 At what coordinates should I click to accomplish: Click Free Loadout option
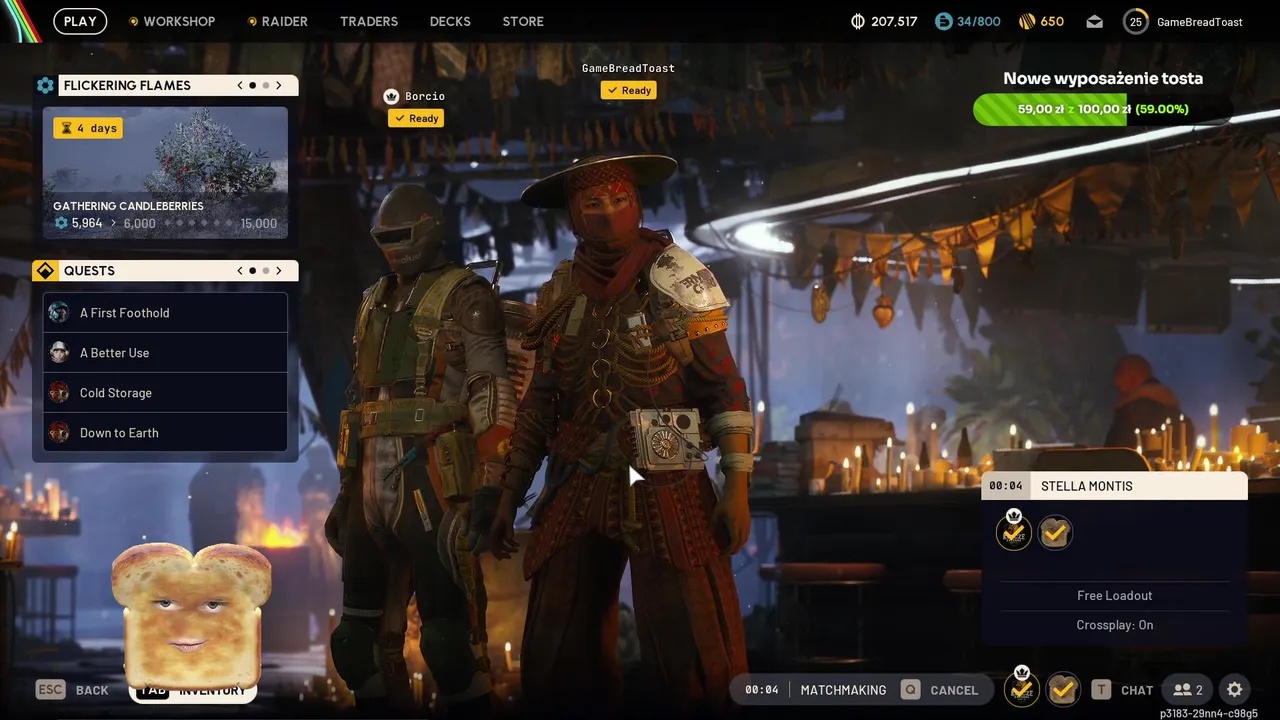tap(1114, 595)
